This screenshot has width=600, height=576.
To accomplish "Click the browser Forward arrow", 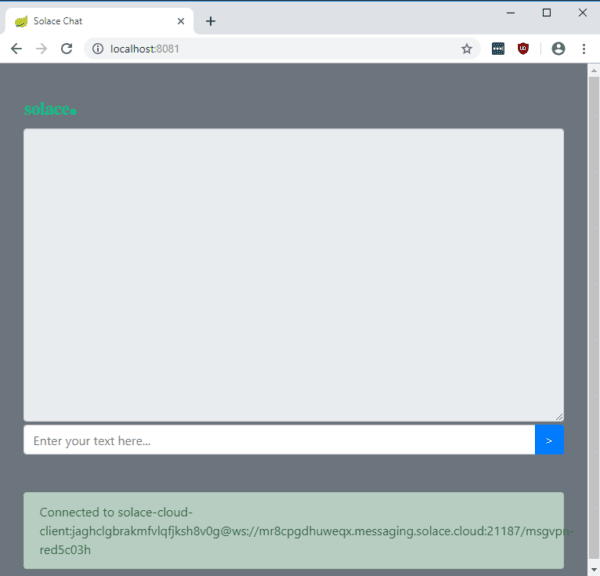I will click(41, 48).
